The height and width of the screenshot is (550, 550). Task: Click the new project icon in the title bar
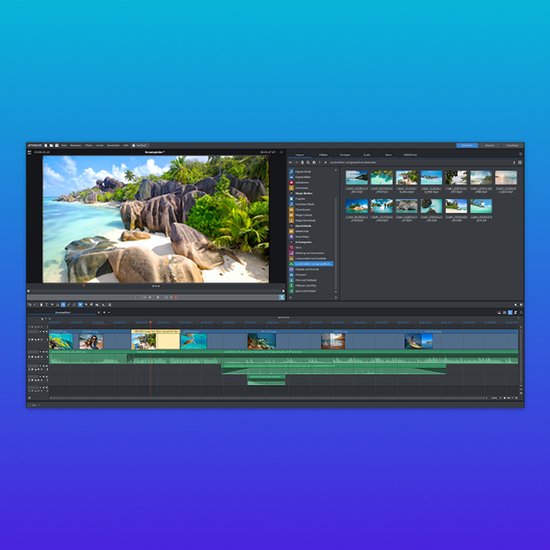(46, 145)
